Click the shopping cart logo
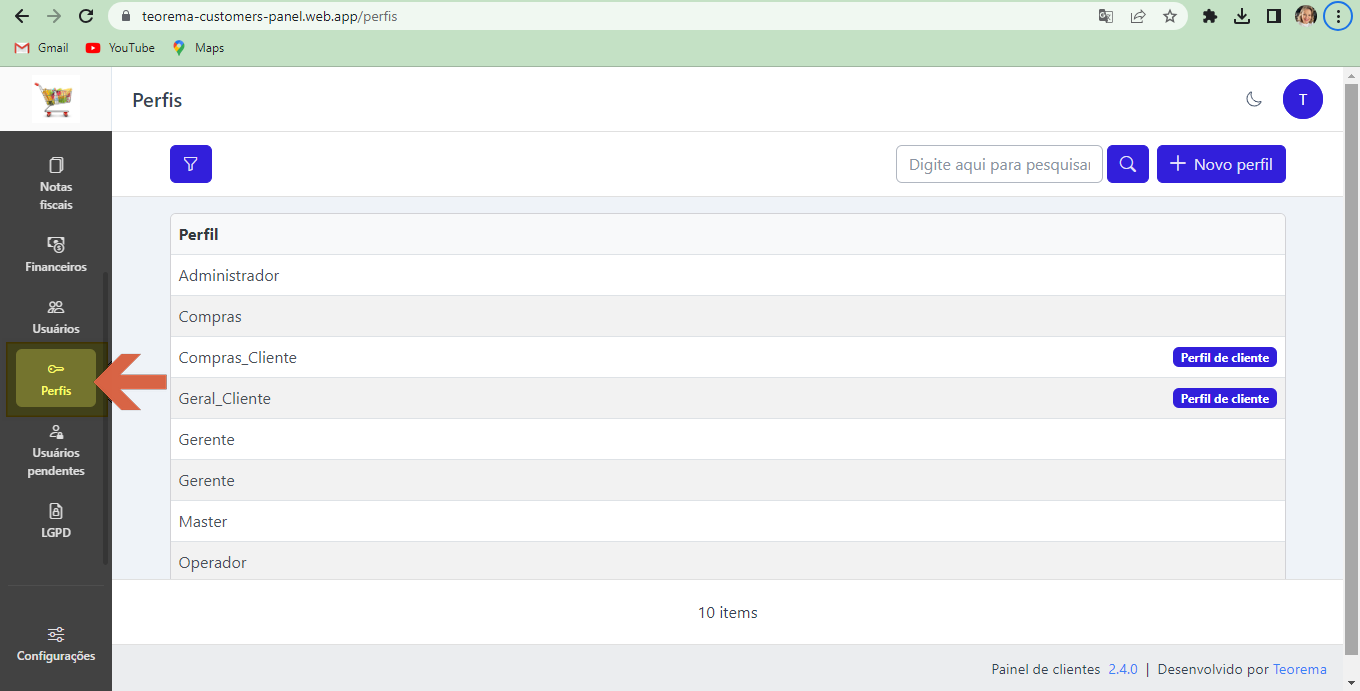Screen dimensions: 1360x691 [56, 99]
